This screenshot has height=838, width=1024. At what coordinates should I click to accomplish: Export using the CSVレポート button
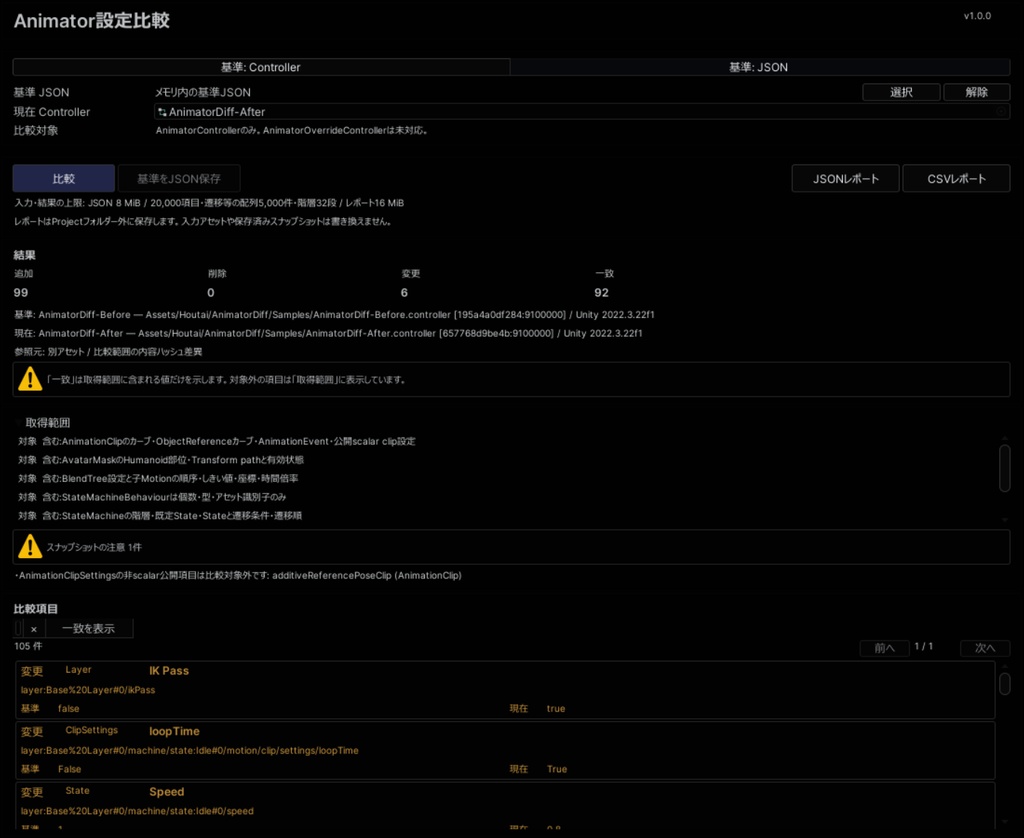click(x=957, y=178)
